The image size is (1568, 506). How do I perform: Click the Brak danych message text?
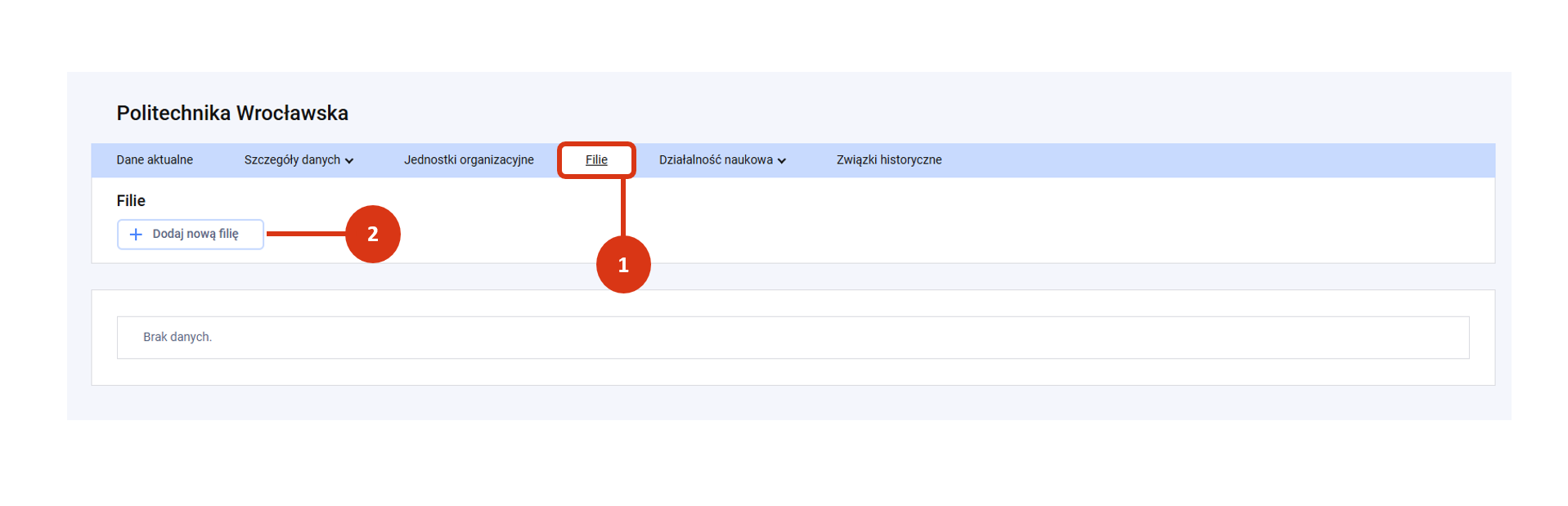(x=177, y=337)
